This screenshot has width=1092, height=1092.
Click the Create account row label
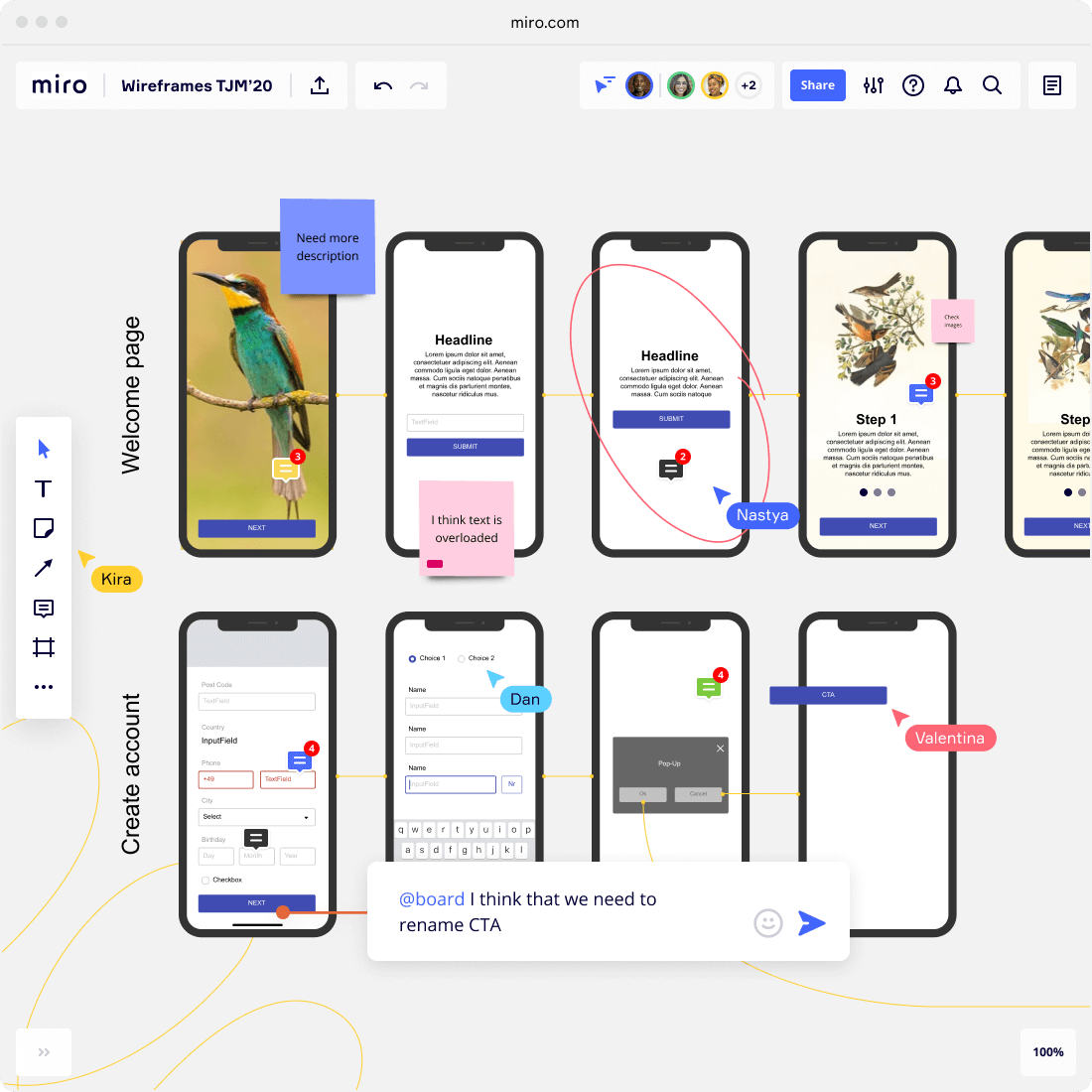coord(130,773)
